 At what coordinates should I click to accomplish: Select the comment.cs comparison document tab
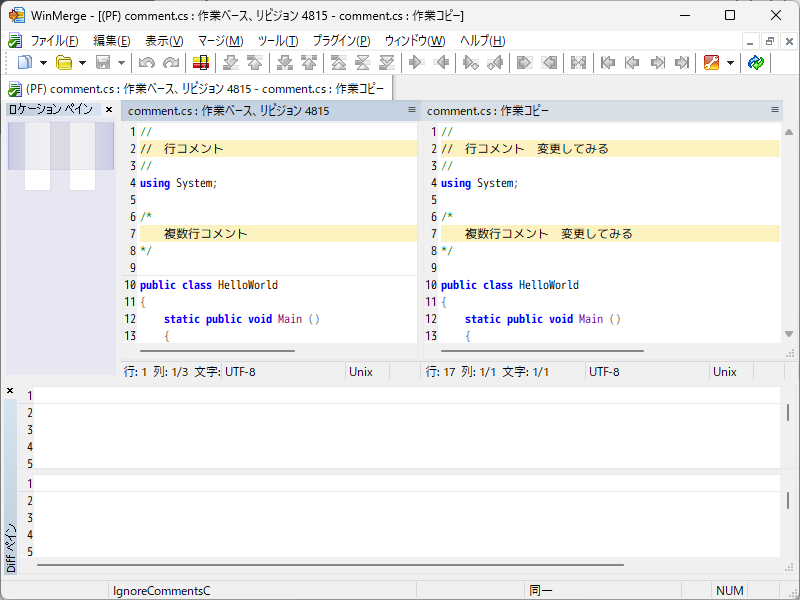[x=200, y=89]
